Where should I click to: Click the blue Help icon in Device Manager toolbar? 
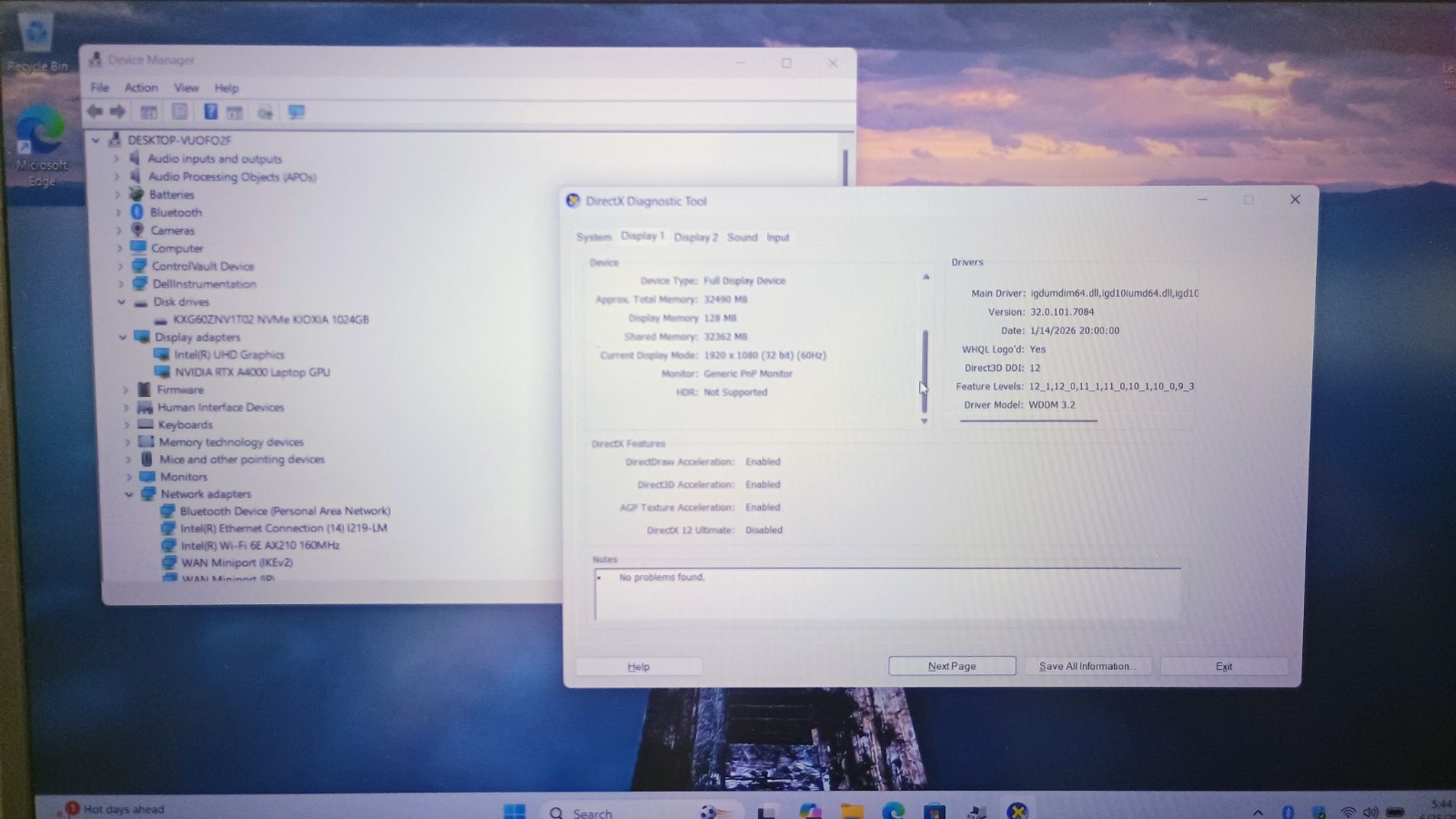210,112
